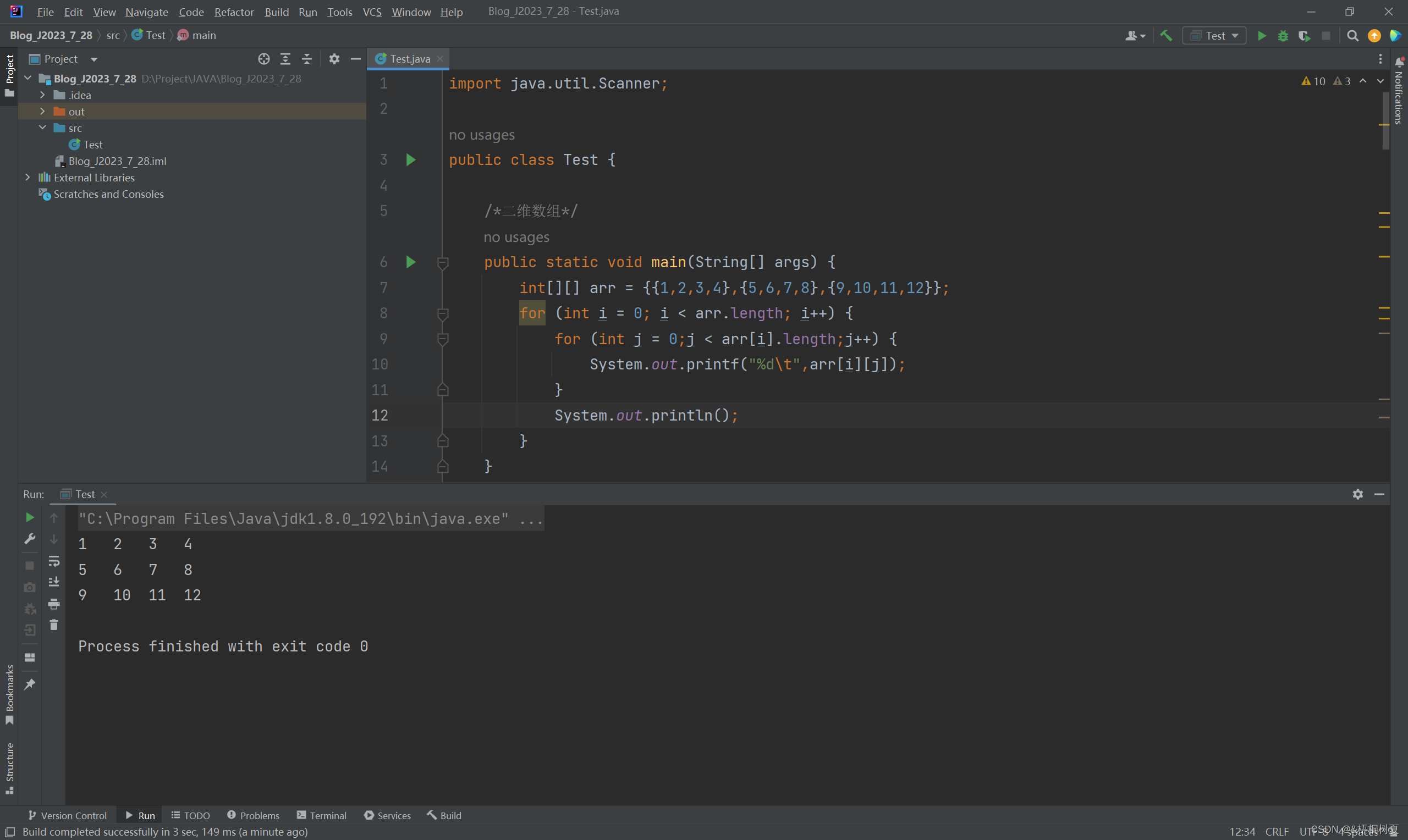Go to previous highlighted error arrow
The height and width of the screenshot is (840, 1408).
1363,81
